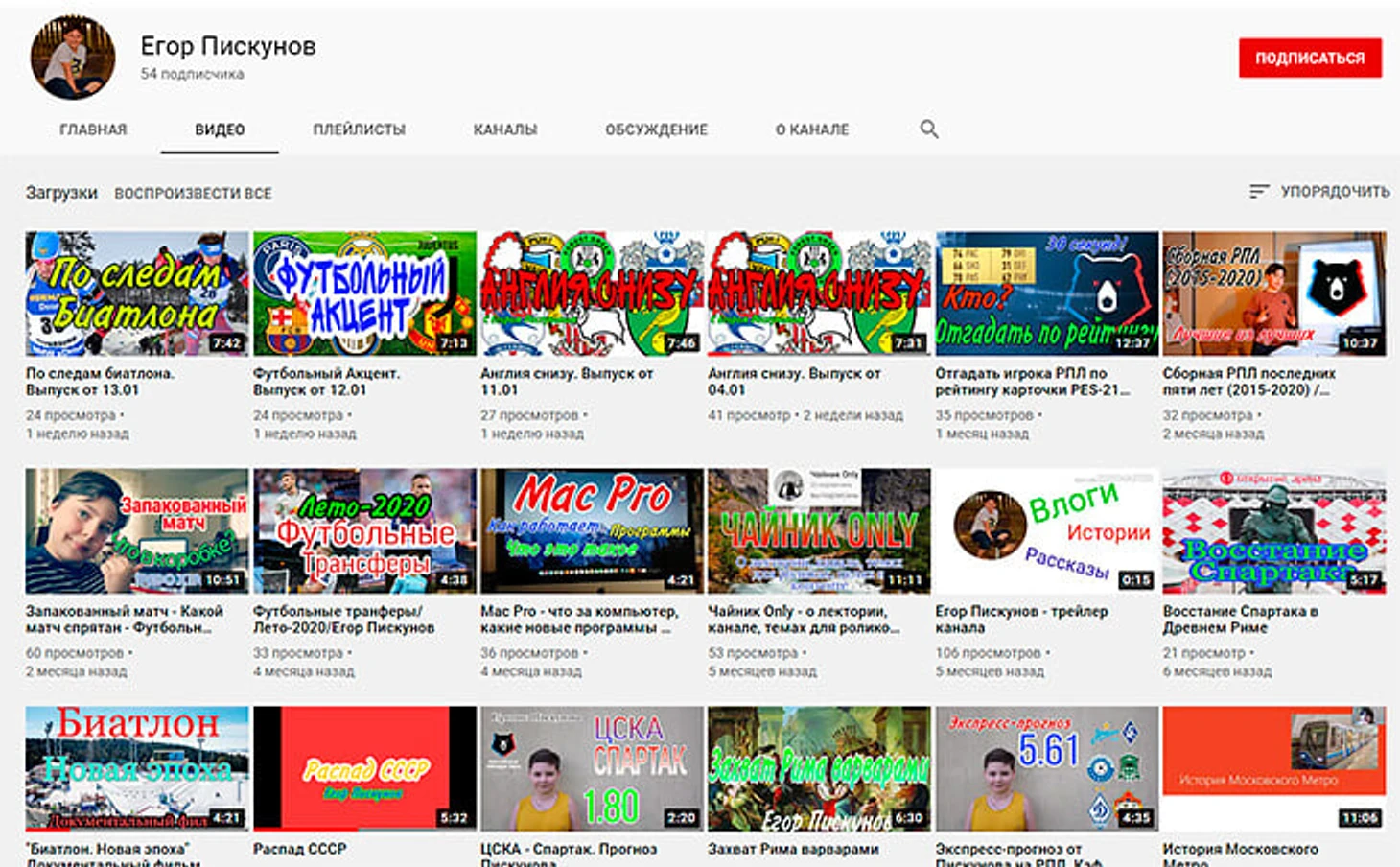Select the Обсуждение tab

[656, 129]
